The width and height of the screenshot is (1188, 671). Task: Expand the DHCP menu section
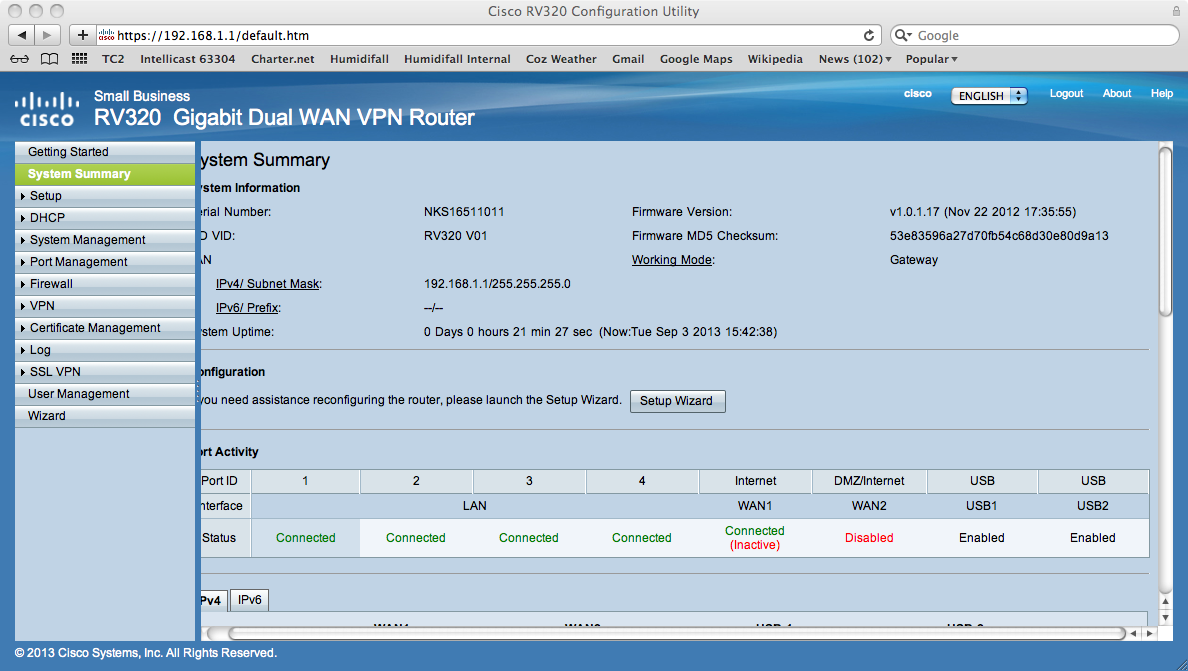[105, 217]
